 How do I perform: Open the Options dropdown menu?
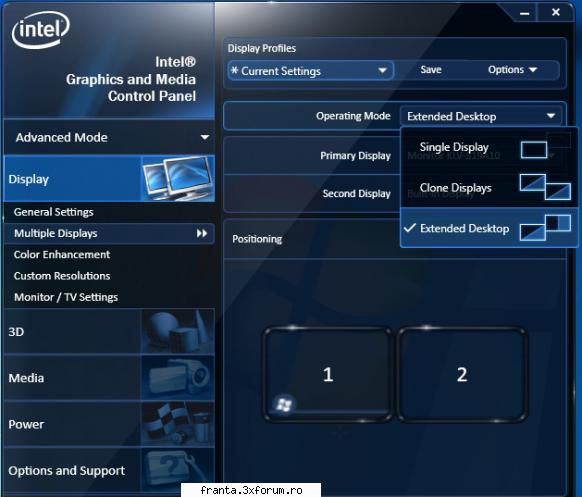513,70
